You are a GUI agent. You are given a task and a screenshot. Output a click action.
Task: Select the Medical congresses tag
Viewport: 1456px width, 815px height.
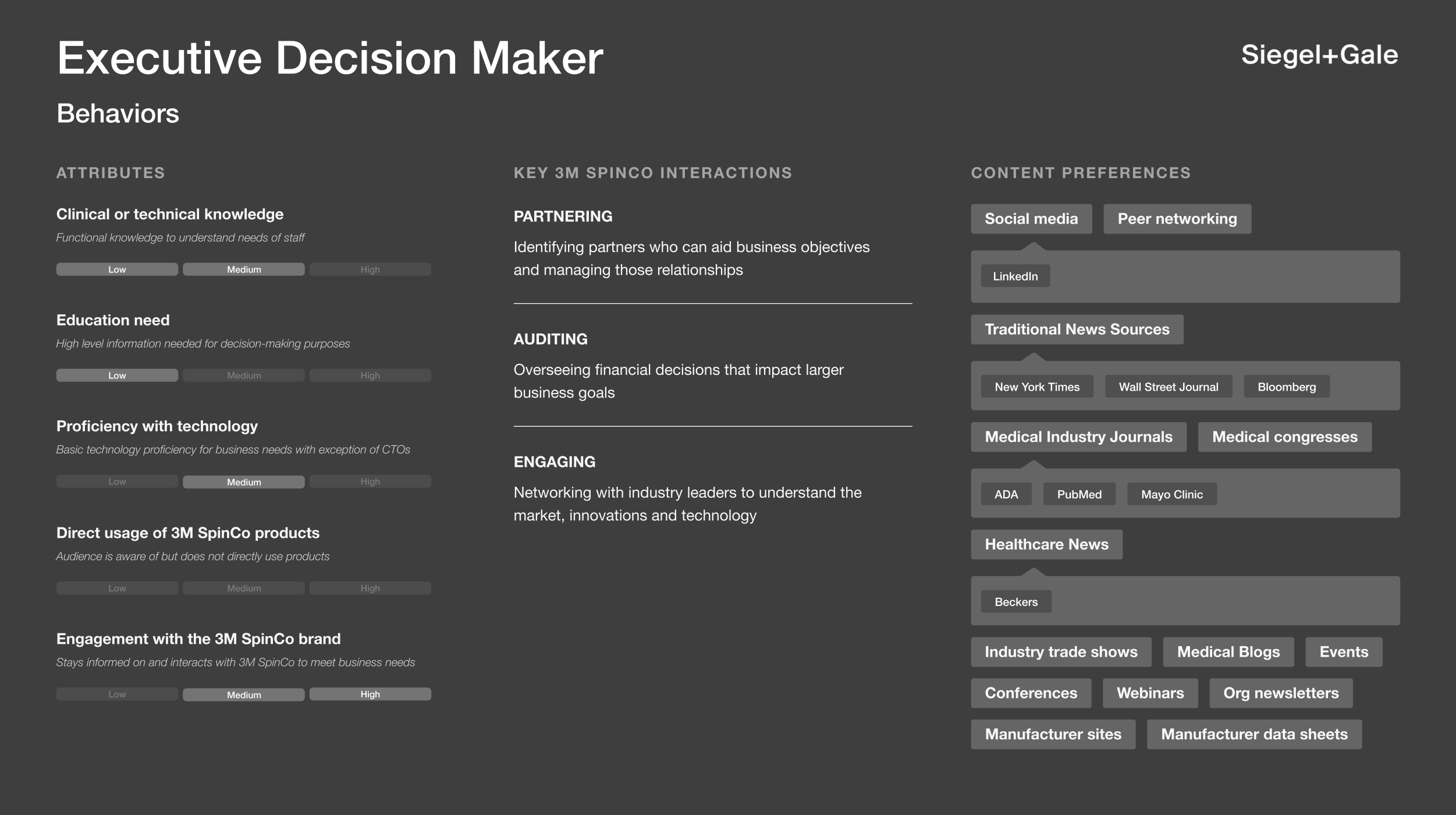click(x=1284, y=437)
